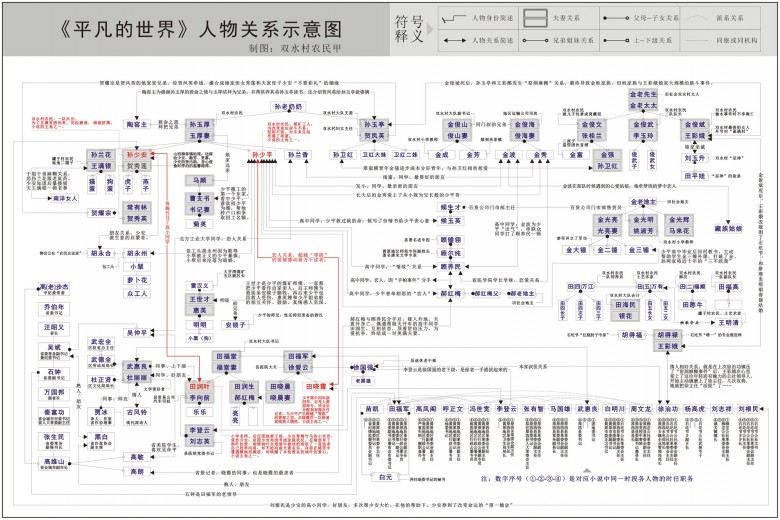This screenshot has width=780, height=520.
Task: Click the red 田润叶 character node
Action: 199,386
